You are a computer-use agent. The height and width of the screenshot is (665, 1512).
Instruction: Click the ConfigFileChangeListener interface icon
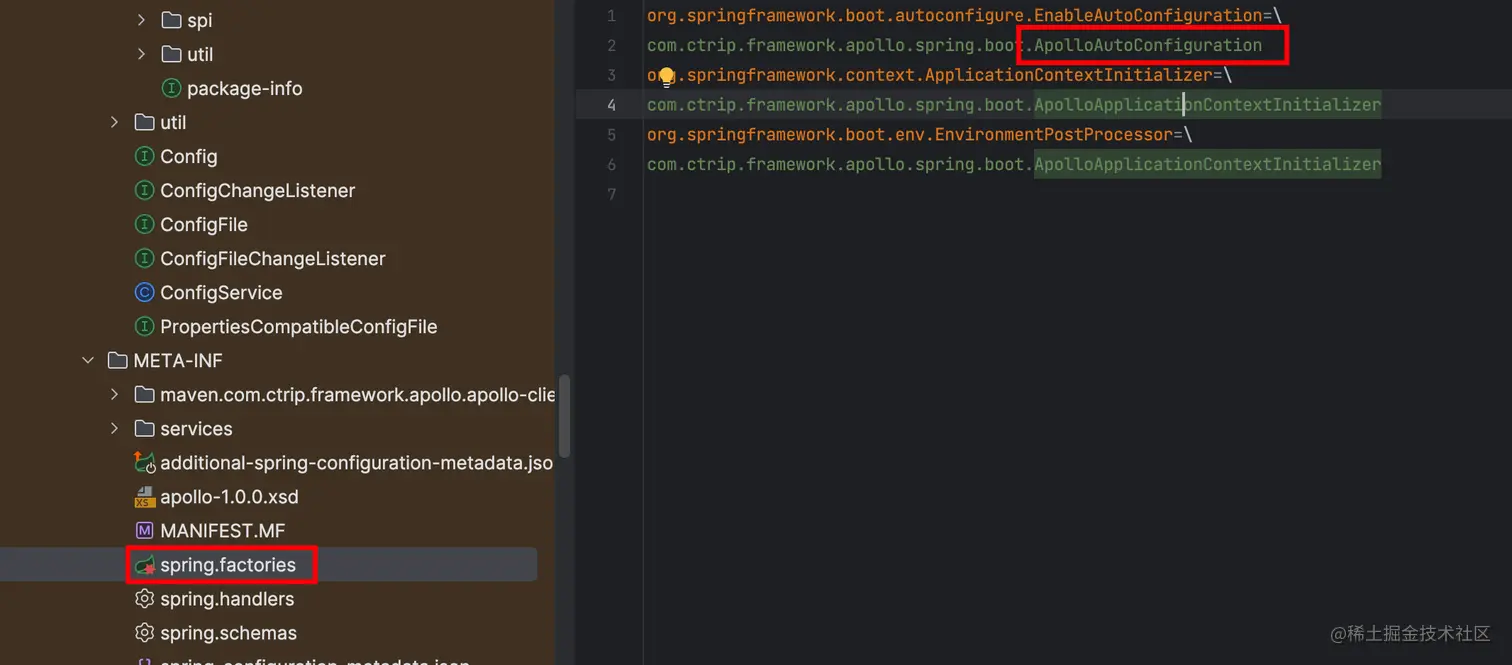tap(144, 258)
